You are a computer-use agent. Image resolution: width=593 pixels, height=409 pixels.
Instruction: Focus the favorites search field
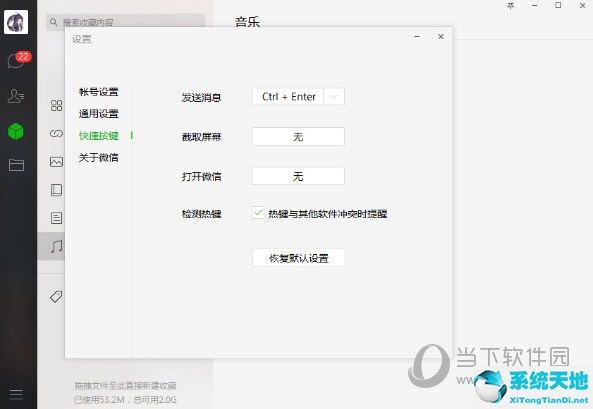coord(125,22)
